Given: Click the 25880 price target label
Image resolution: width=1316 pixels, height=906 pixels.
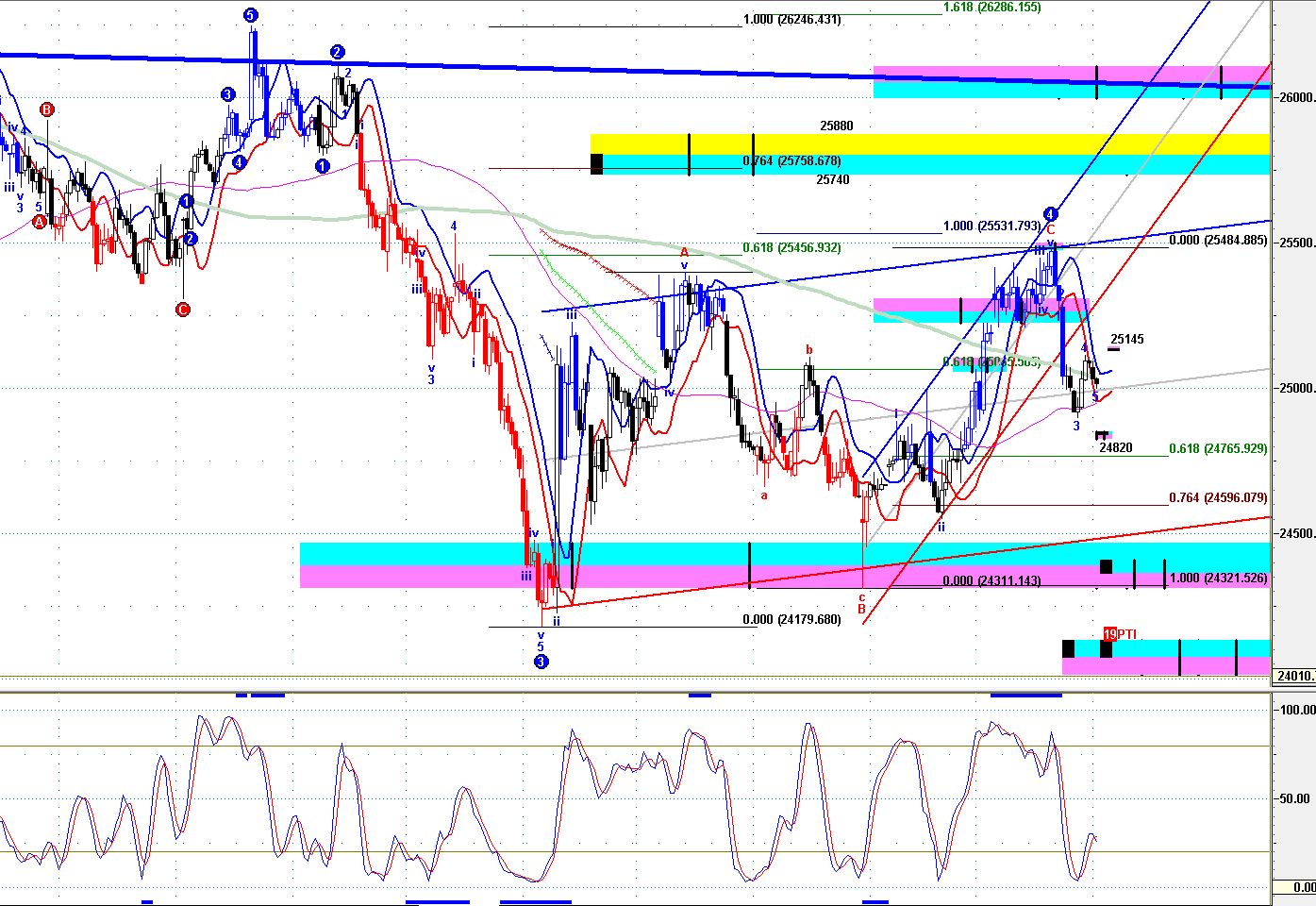Looking at the screenshot, I should pyautogui.click(x=836, y=126).
